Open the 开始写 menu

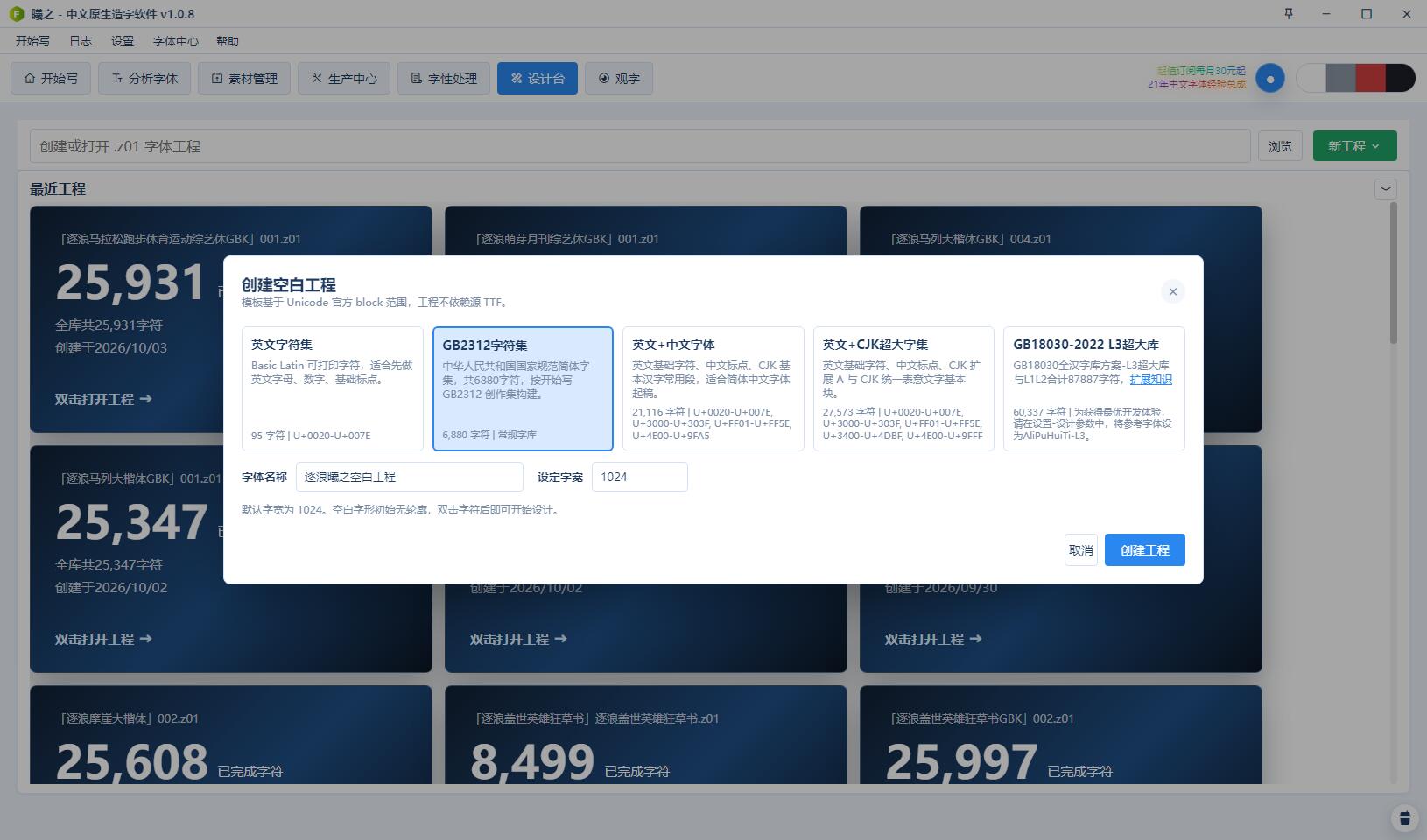(32, 41)
